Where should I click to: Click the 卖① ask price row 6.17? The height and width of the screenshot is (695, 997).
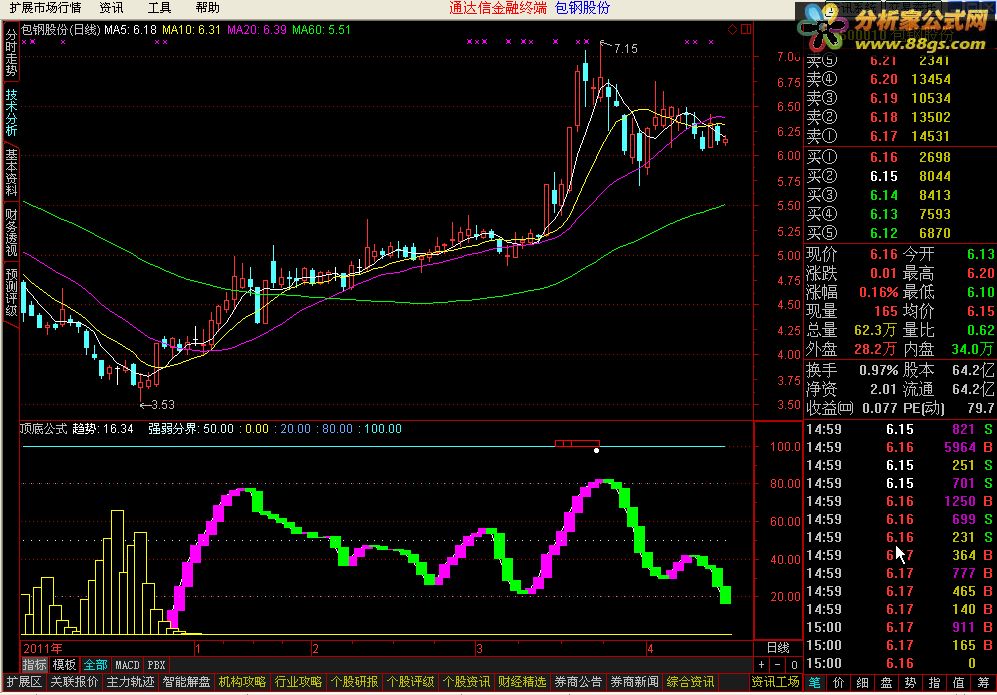coord(899,136)
